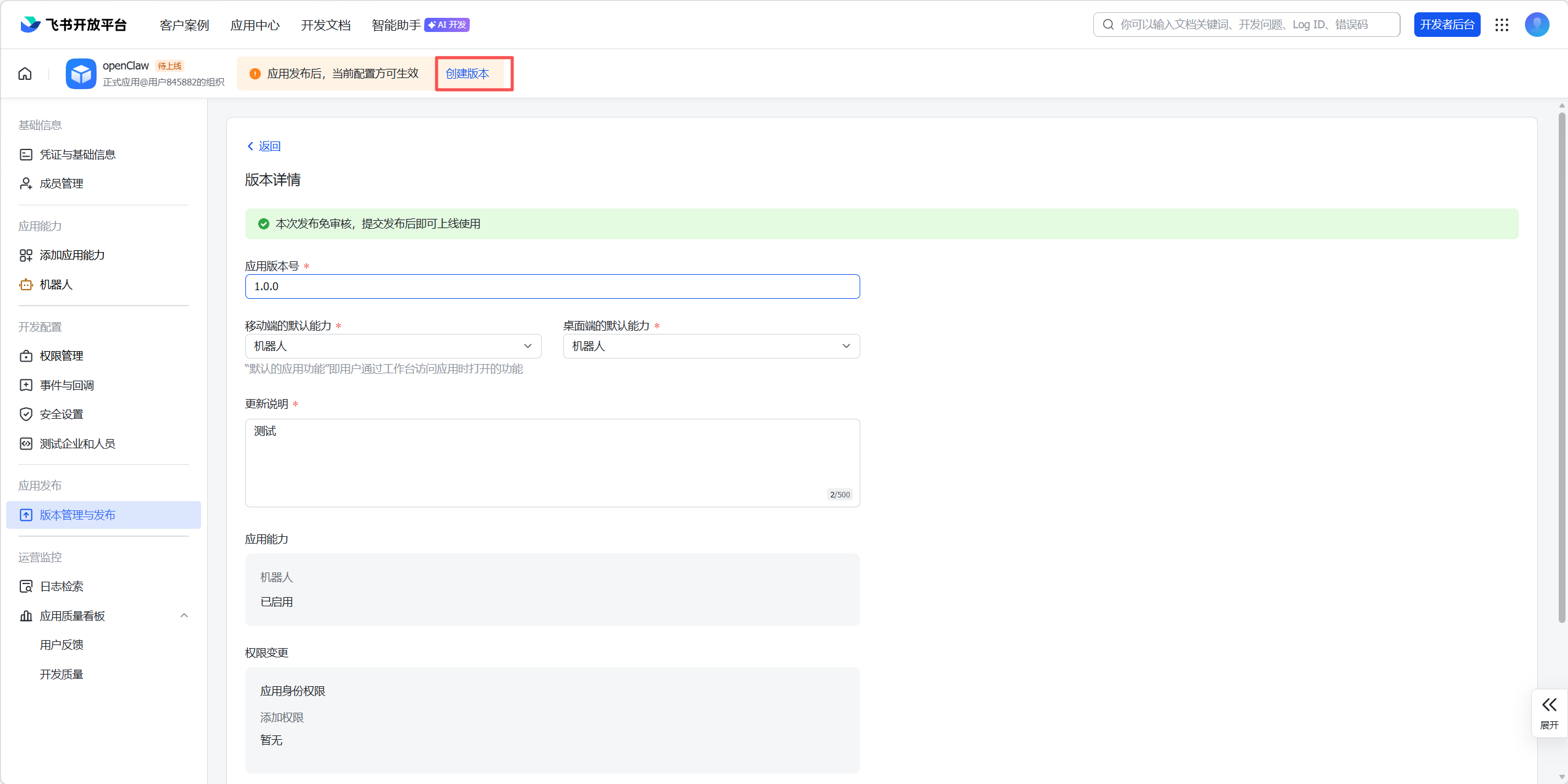
Task: Open the apps grid icon
Action: point(1502,25)
